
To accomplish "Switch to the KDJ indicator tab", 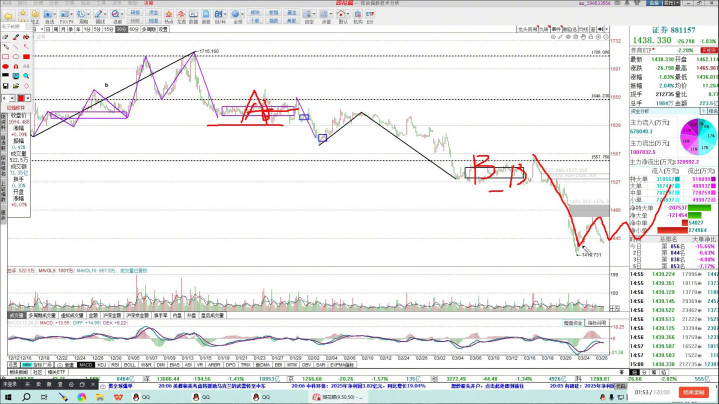I will [101, 365].
